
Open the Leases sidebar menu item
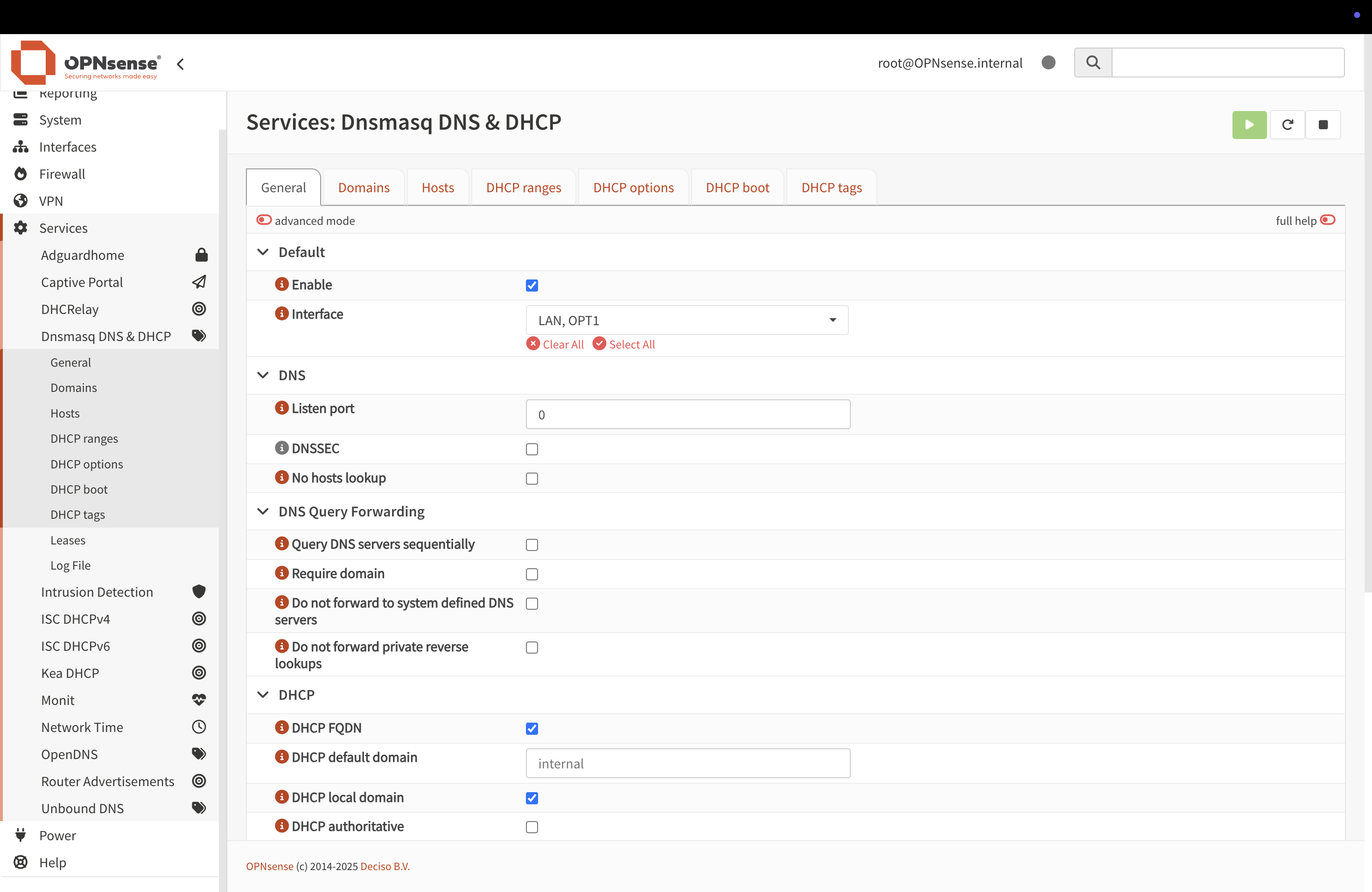(68, 540)
